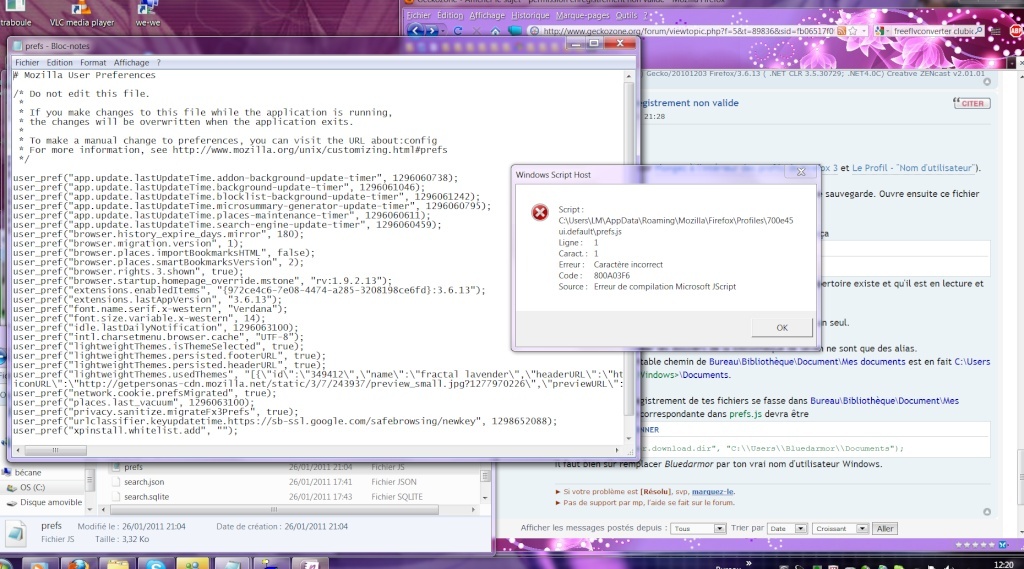Open Firefox Marque-pages menu
The height and width of the screenshot is (569, 1024).
coord(582,15)
